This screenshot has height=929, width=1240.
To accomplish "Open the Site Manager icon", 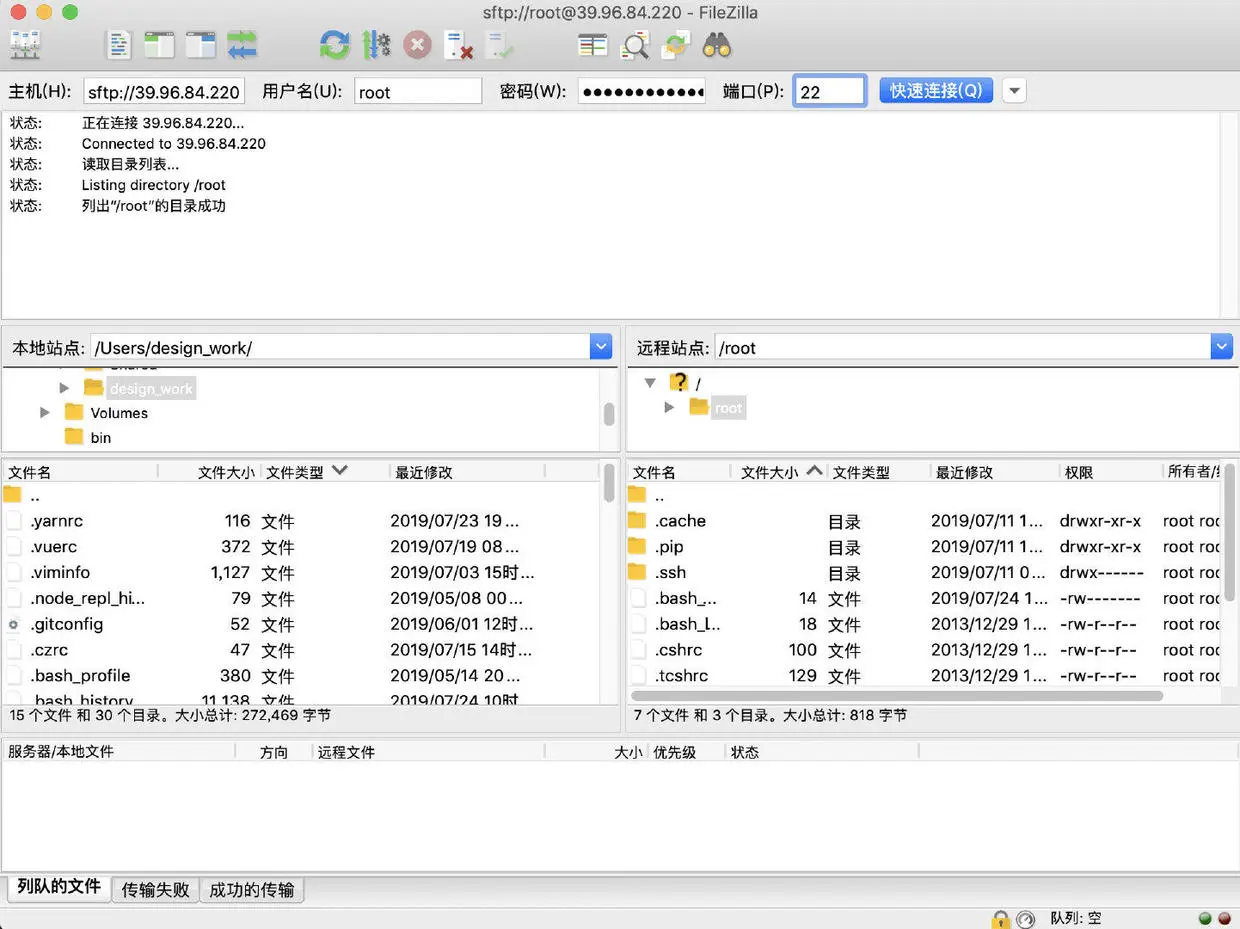I will [24, 45].
